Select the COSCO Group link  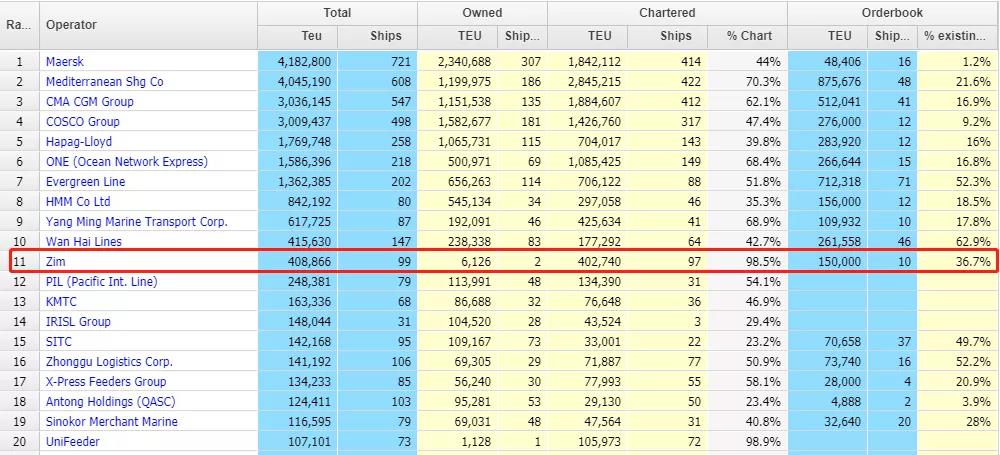tap(82, 122)
